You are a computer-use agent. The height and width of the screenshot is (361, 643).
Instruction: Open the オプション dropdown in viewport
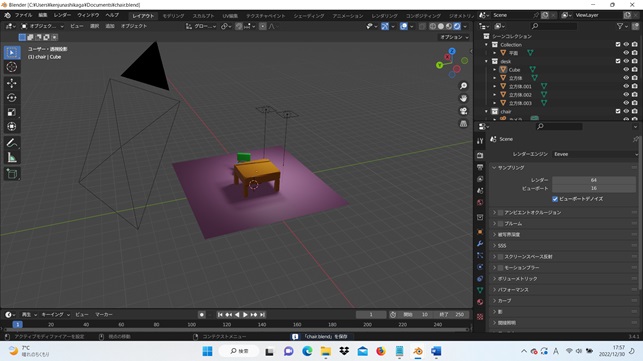(454, 37)
